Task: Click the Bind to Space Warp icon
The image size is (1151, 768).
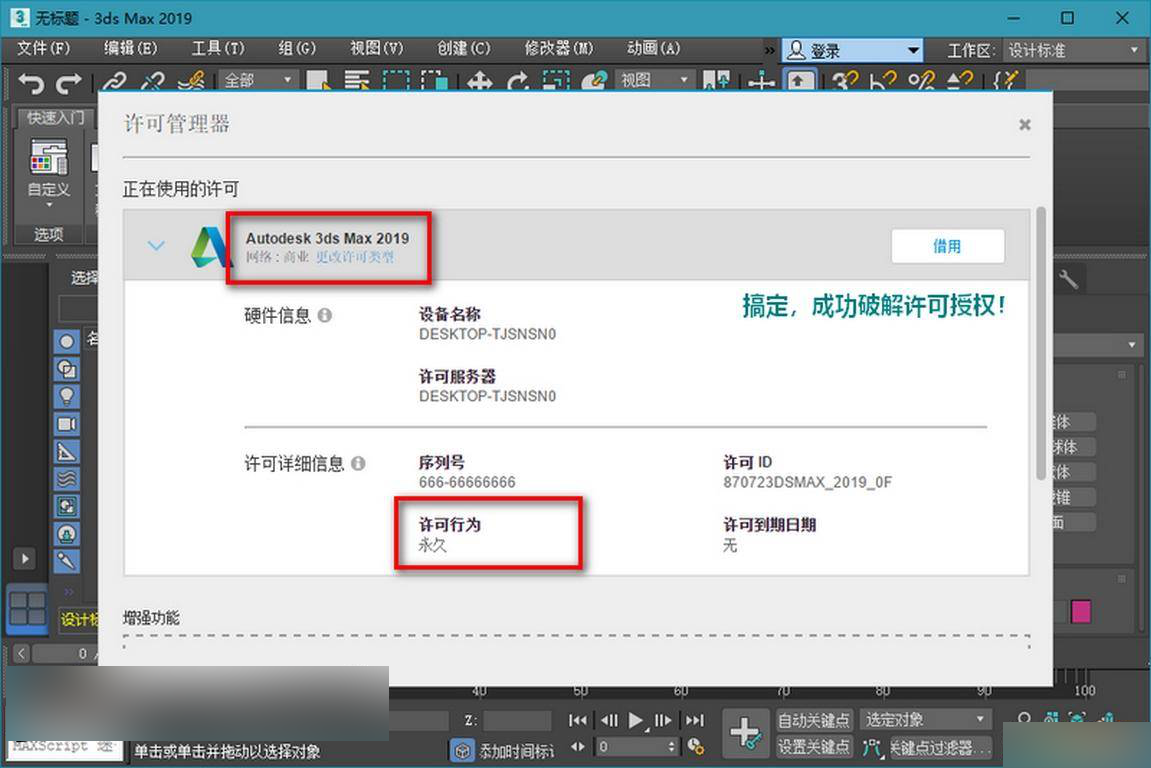Action: click(191, 82)
